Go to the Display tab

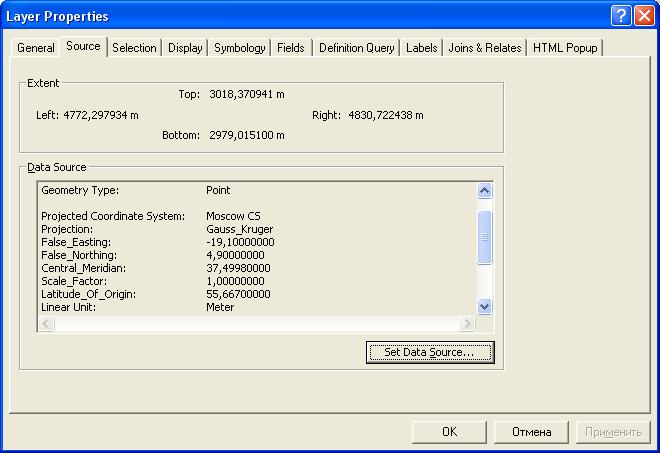click(x=185, y=48)
